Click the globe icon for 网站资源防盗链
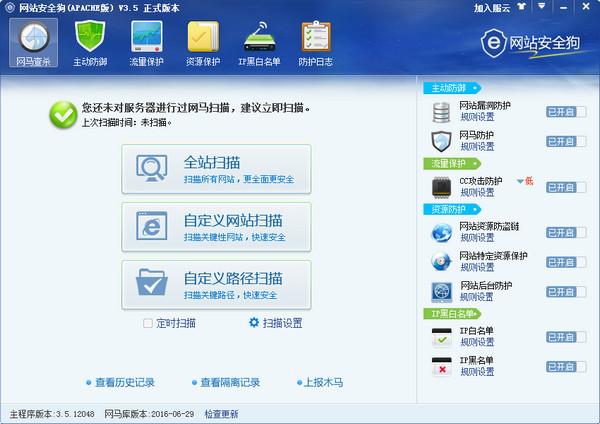This screenshot has width=600, height=424. (441, 232)
